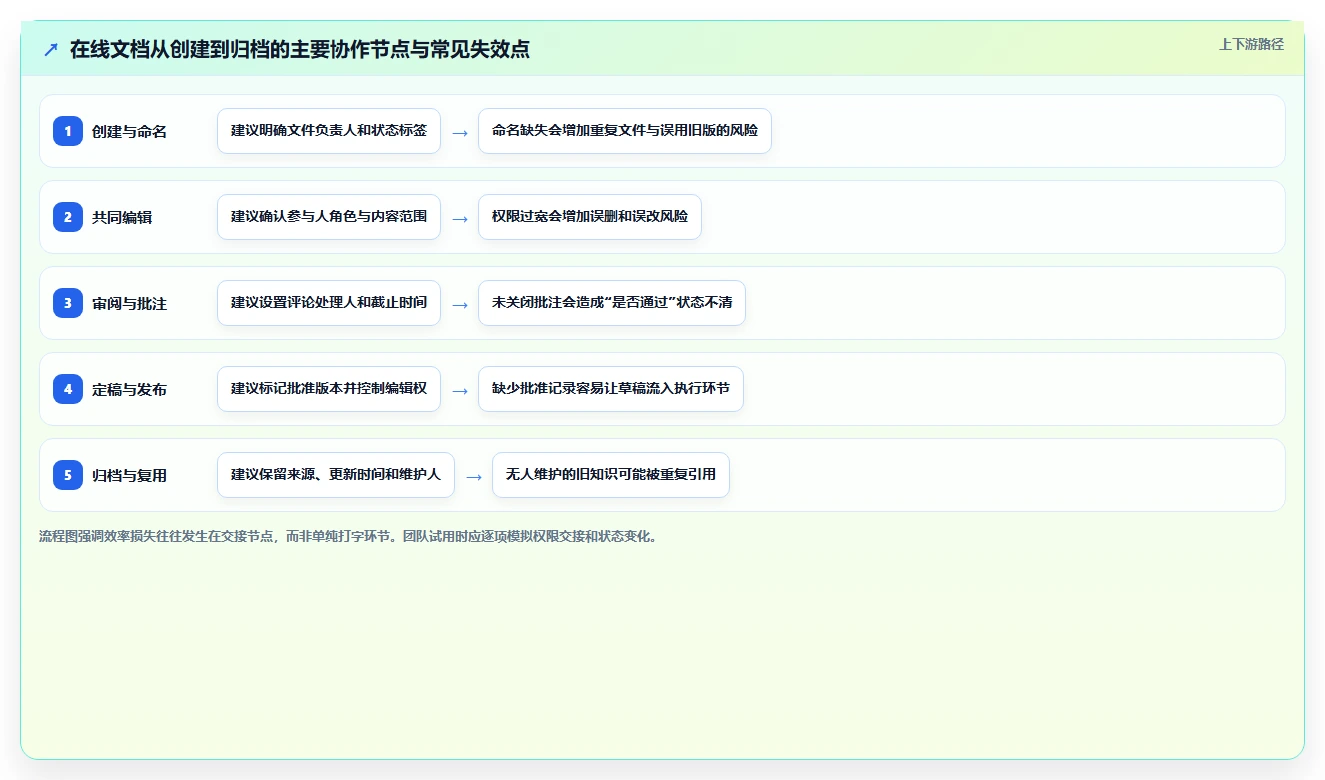
Task: Select the 共同编辑 step label
Action: tap(122, 218)
